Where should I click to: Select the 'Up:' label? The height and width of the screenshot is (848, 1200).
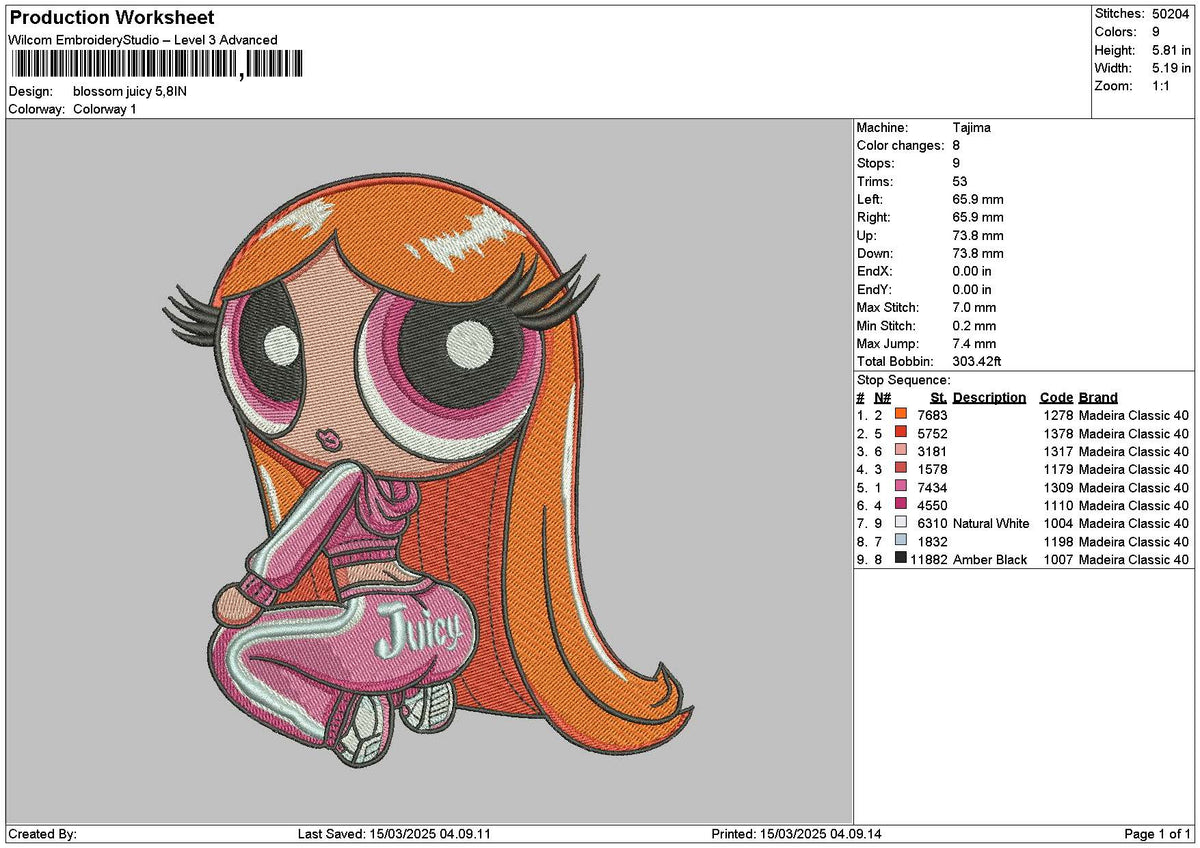(x=868, y=236)
